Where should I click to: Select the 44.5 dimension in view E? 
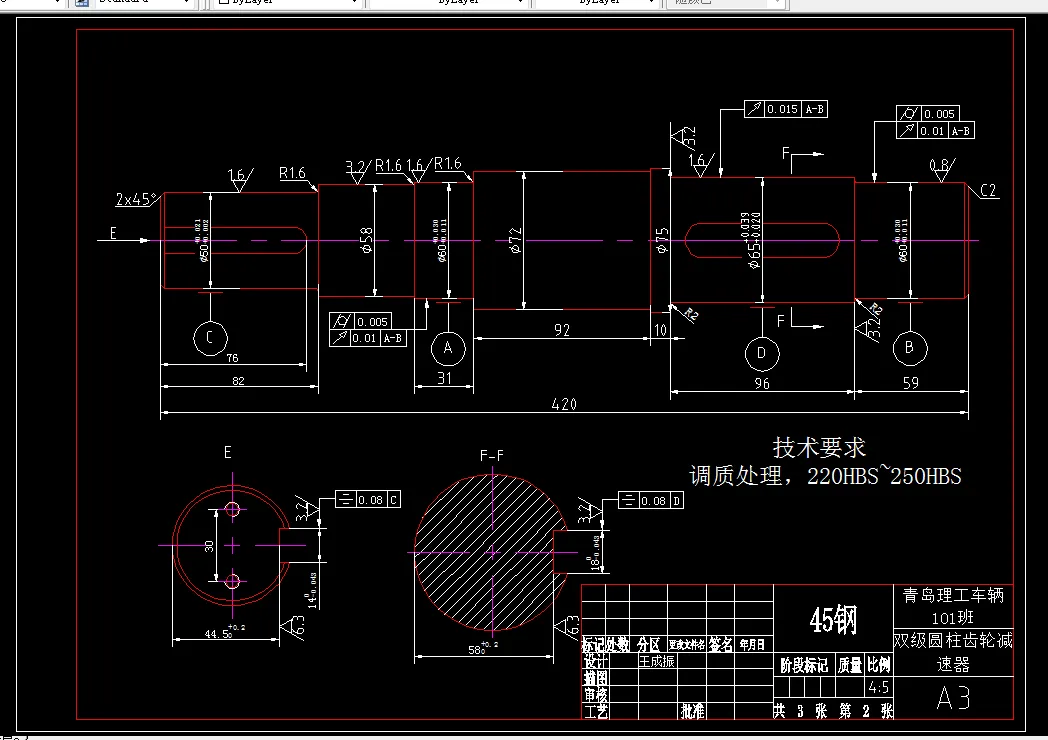click(225, 632)
